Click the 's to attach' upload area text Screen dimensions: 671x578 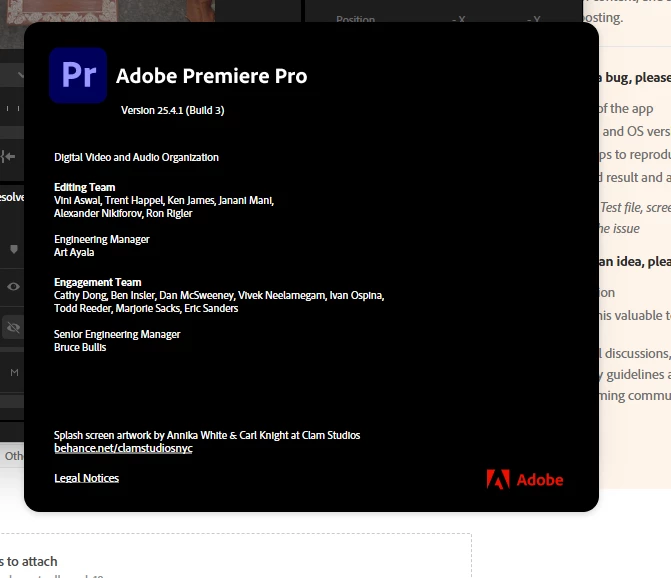[x=29, y=561]
